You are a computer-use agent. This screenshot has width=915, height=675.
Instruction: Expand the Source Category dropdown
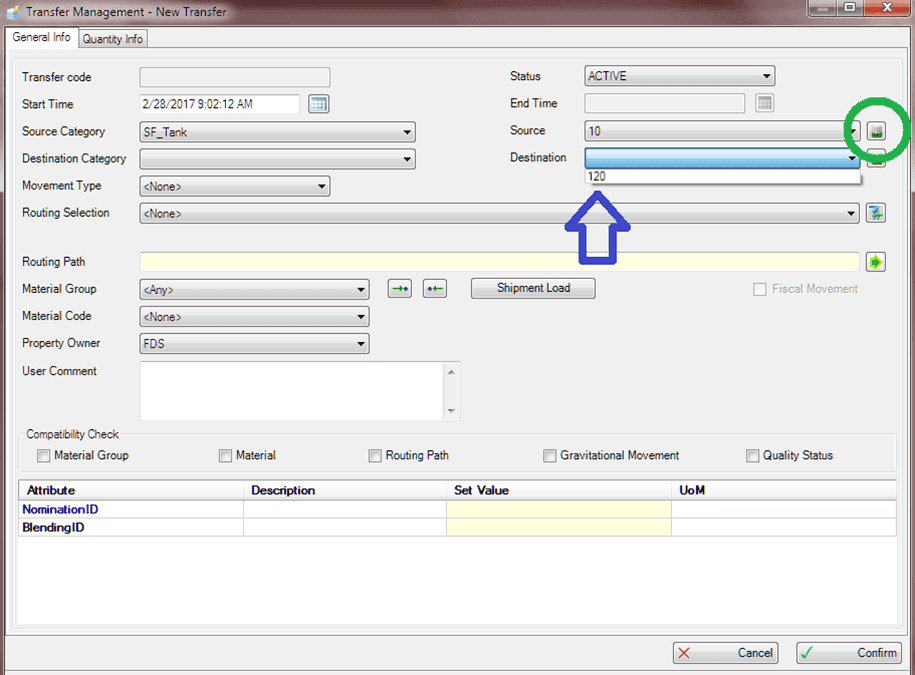click(406, 131)
